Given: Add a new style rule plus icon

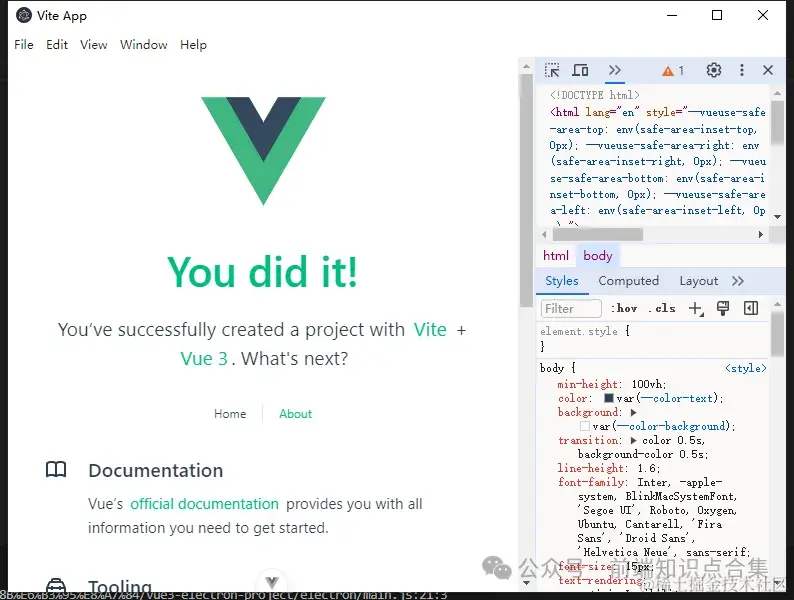Looking at the screenshot, I should [696, 308].
